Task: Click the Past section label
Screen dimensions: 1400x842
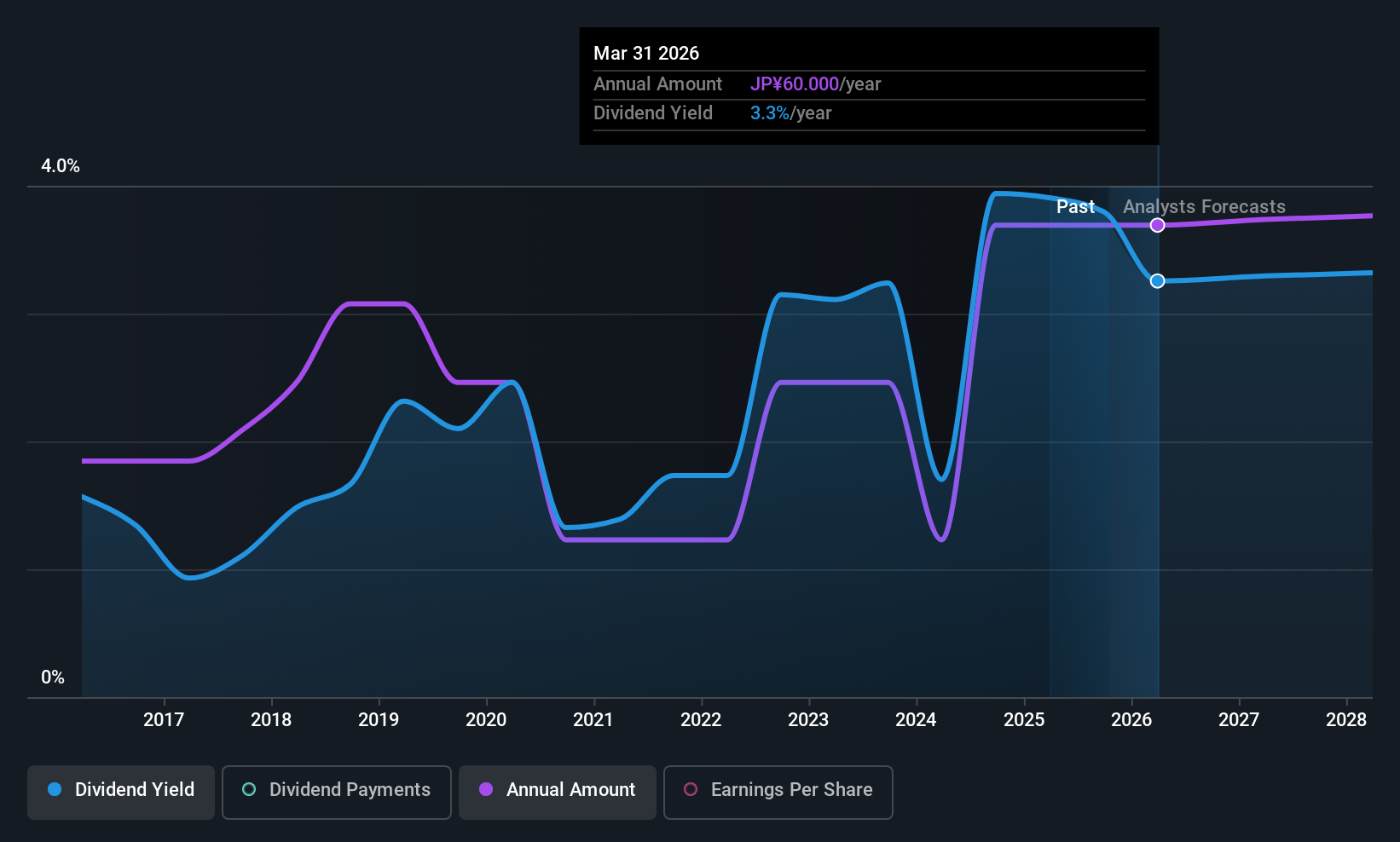Action: [1075, 207]
